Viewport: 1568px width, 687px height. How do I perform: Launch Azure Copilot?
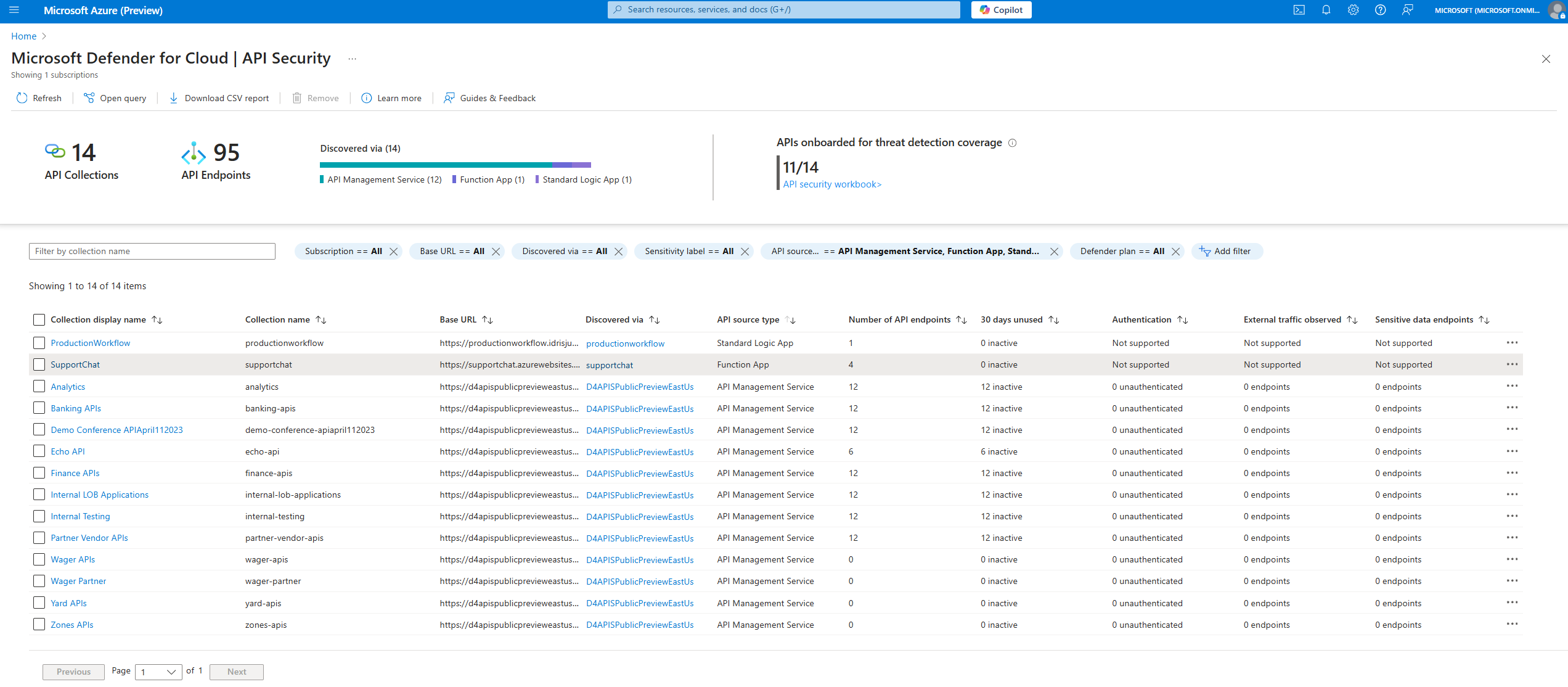tap(1000, 10)
